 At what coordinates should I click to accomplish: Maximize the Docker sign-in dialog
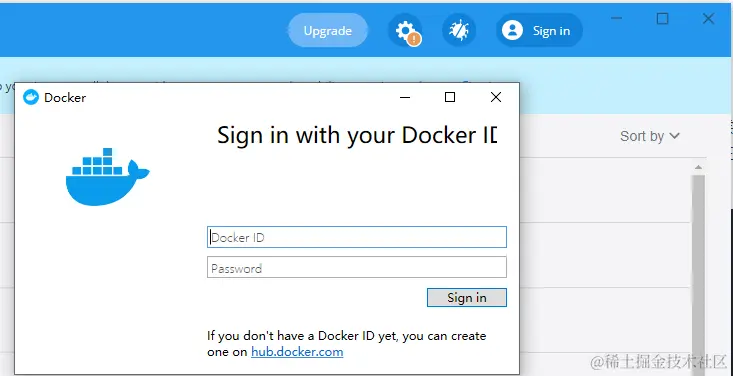click(x=450, y=97)
